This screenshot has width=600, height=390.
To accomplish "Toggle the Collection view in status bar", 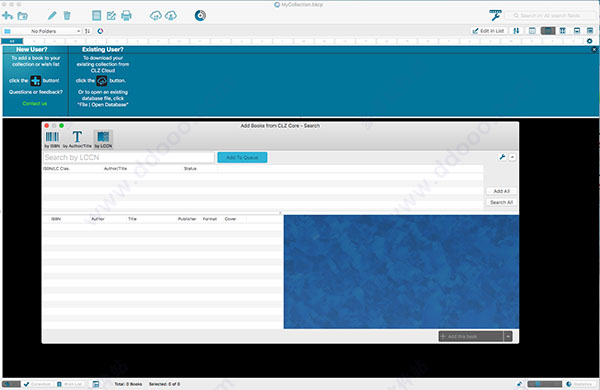I will (38, 384).
